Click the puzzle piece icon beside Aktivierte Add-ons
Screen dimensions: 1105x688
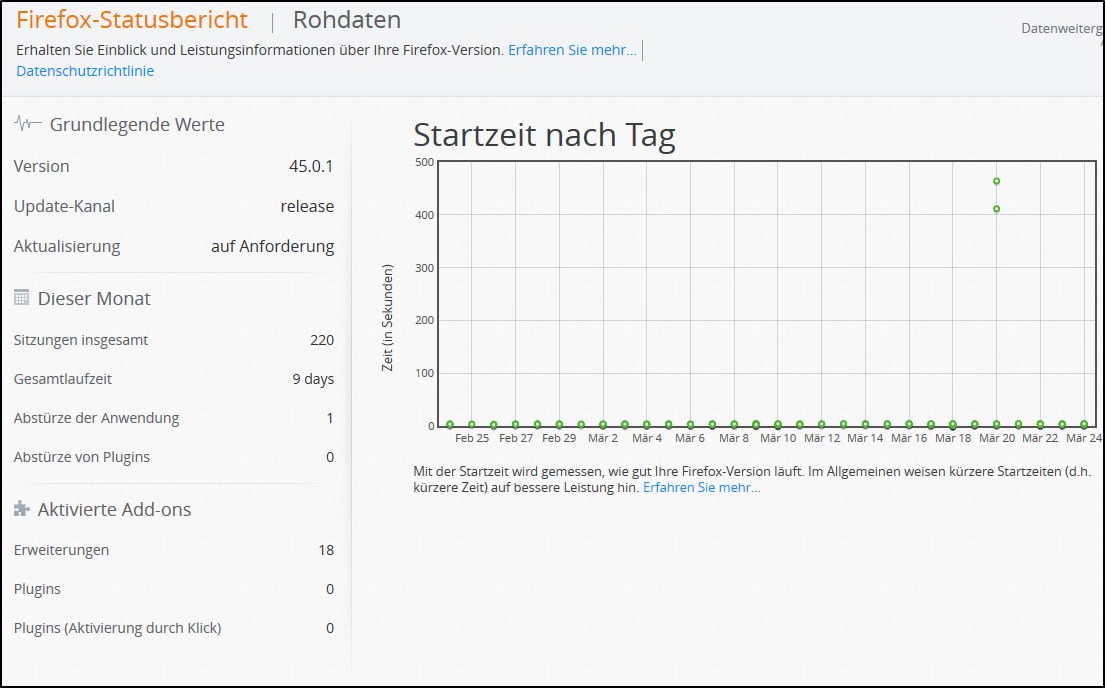(22, 508)
